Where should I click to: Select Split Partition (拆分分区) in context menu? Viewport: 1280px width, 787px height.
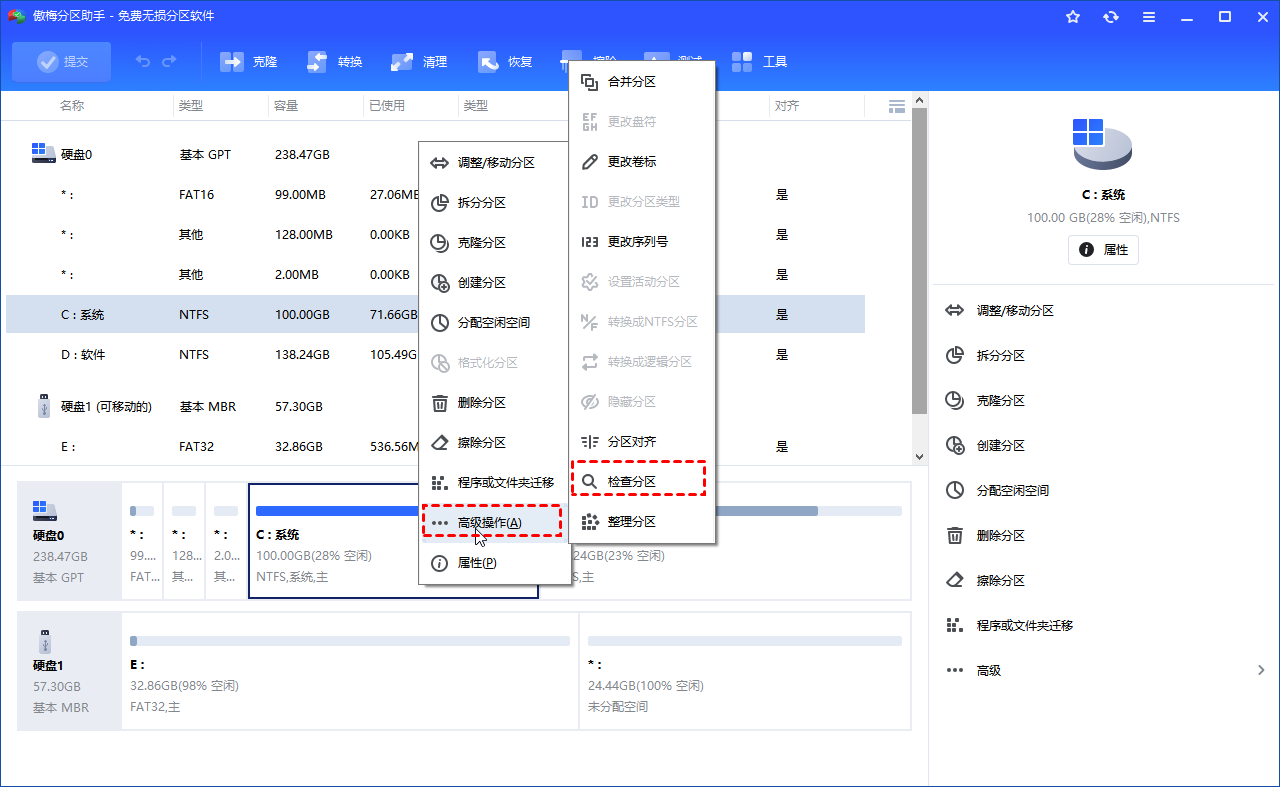pyautogui.click(x=481, y=203)
